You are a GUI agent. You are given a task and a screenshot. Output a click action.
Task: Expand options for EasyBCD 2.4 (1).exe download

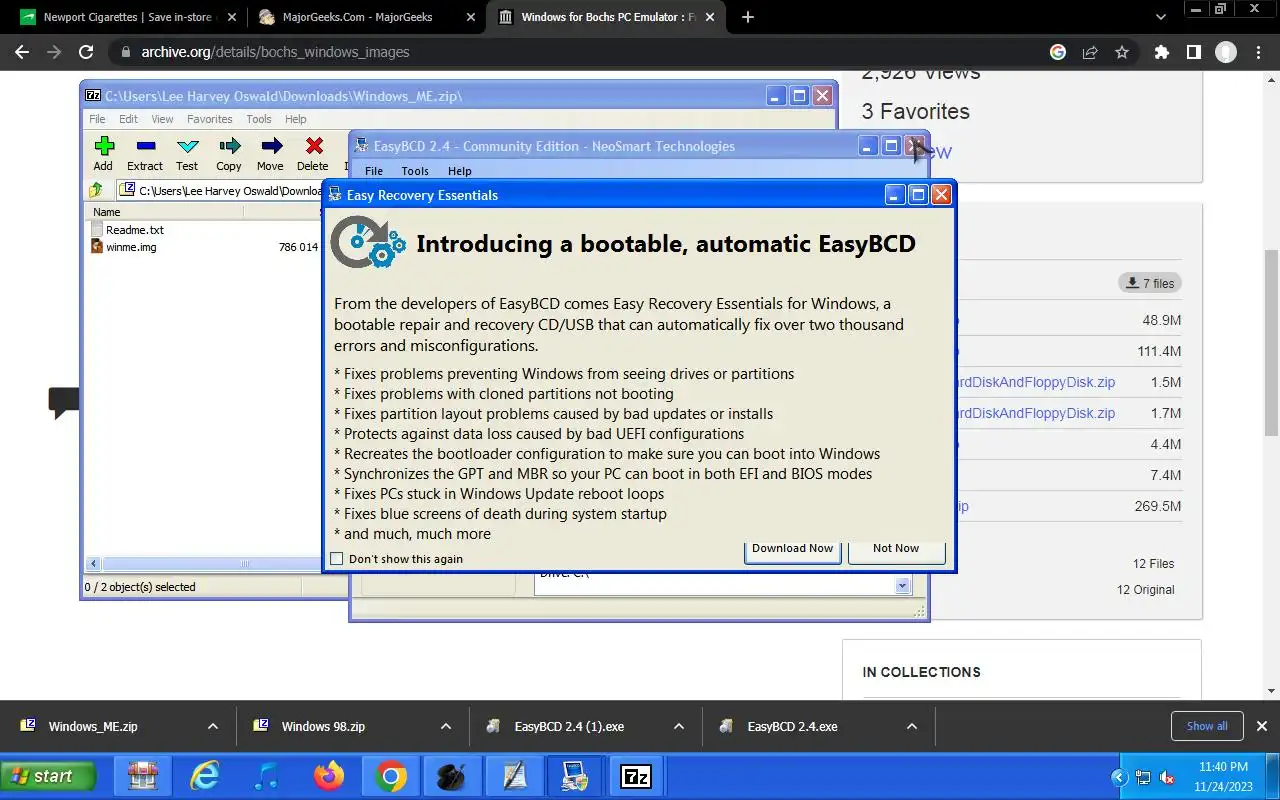click(679, 727)
